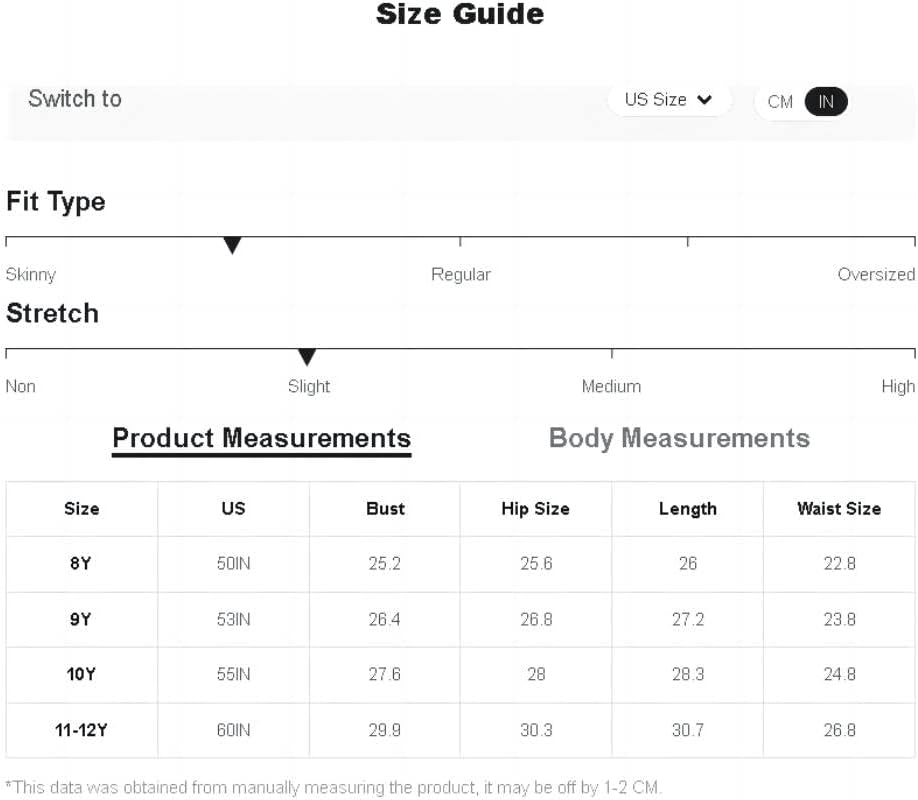Viewport: 918px width, 800px height.
Task: Click the Oversized fit label
Action: pyautogui.click(x=876, y=274)
